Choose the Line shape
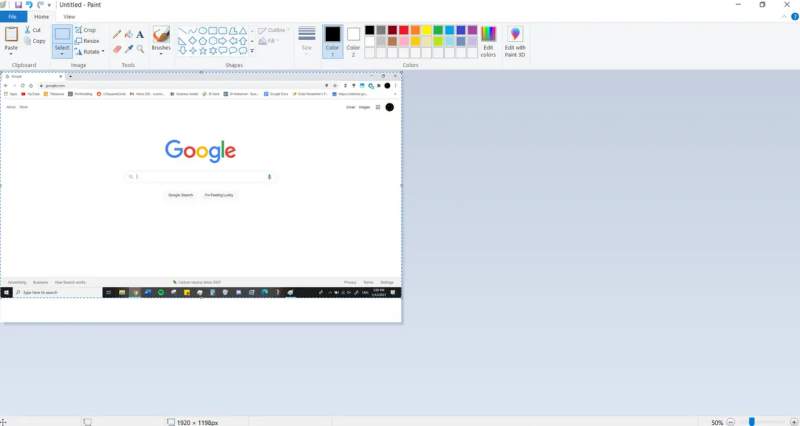Viewport: 800px width, 426px height. coord(183,31)
